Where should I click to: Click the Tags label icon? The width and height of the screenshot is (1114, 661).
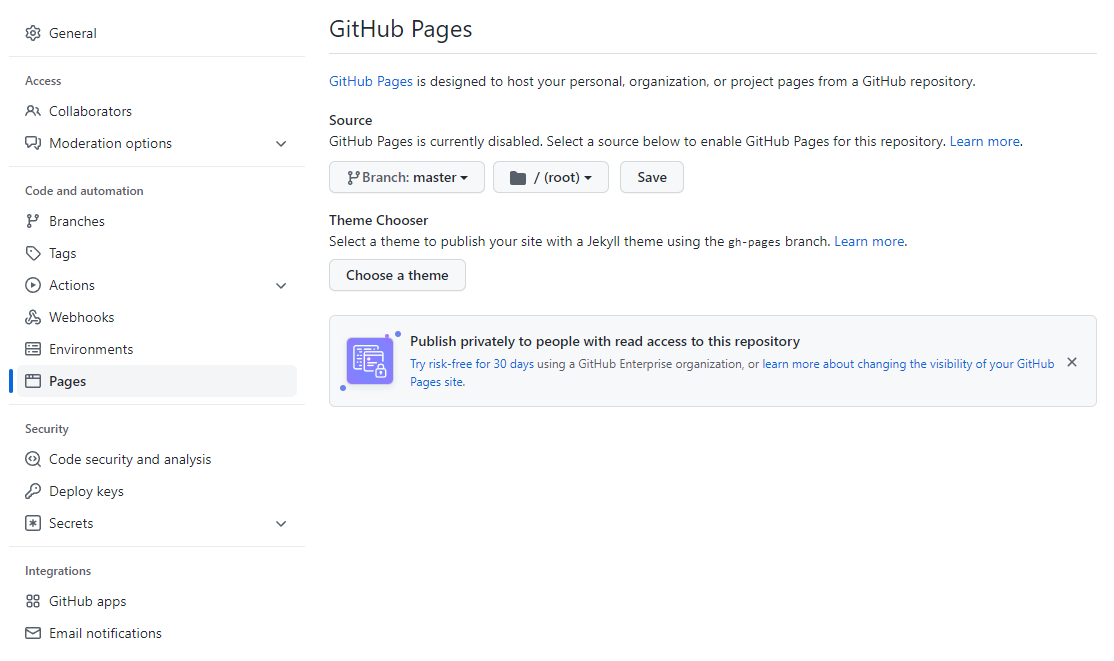pos(33,253)
